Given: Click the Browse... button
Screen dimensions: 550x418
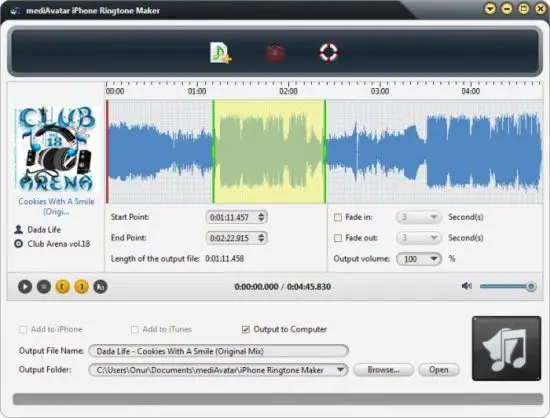Looking at the screenshot, I should point(383,370).
